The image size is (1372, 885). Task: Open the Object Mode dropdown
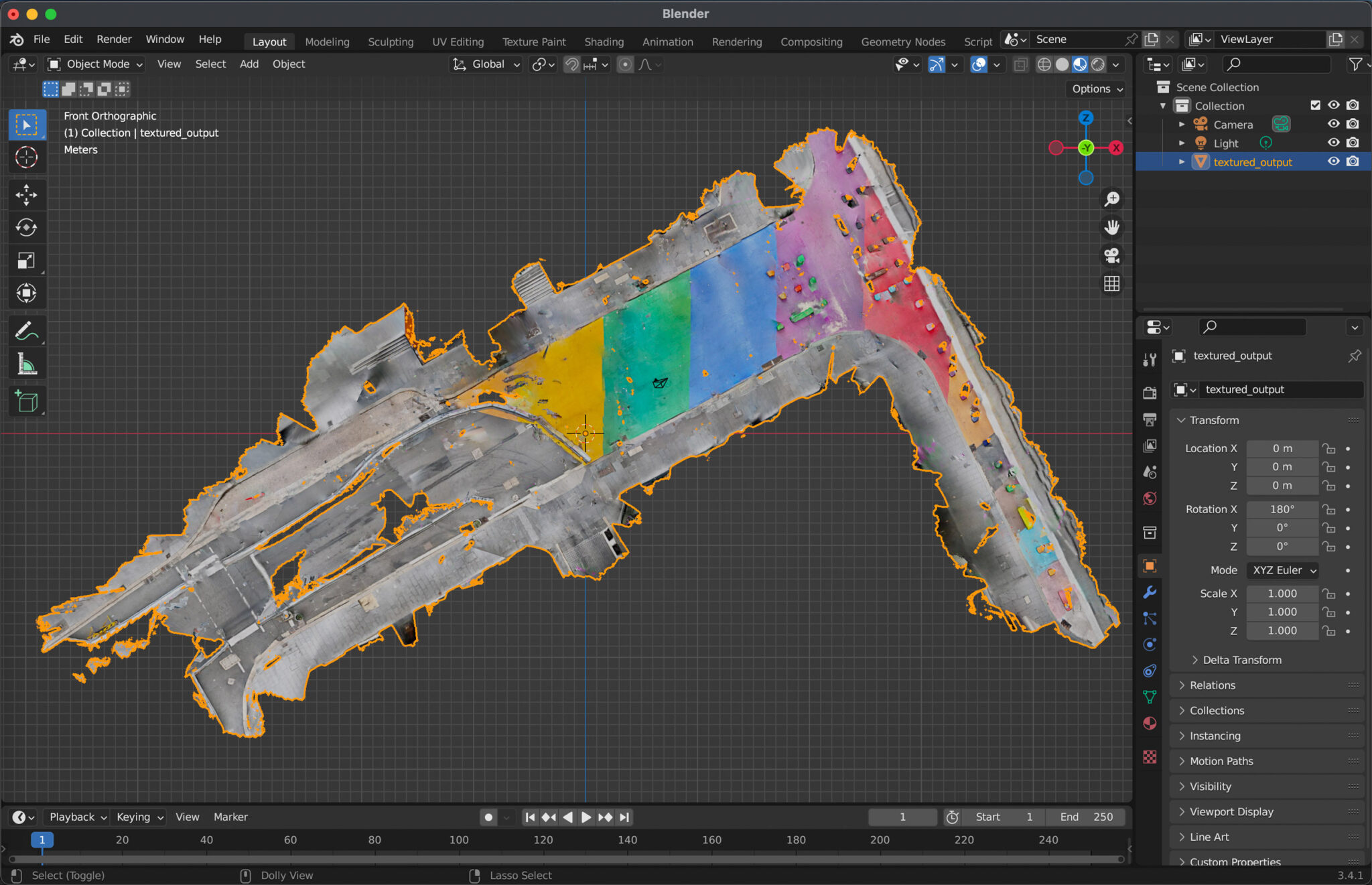(x=94, y=64)
